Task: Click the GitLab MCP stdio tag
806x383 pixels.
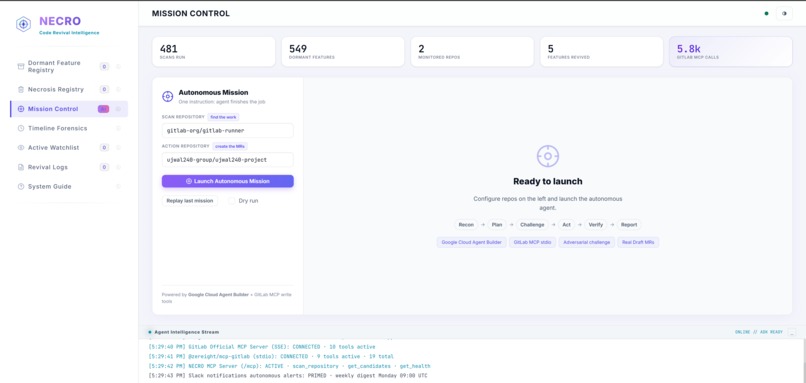Action: [533, 242]
